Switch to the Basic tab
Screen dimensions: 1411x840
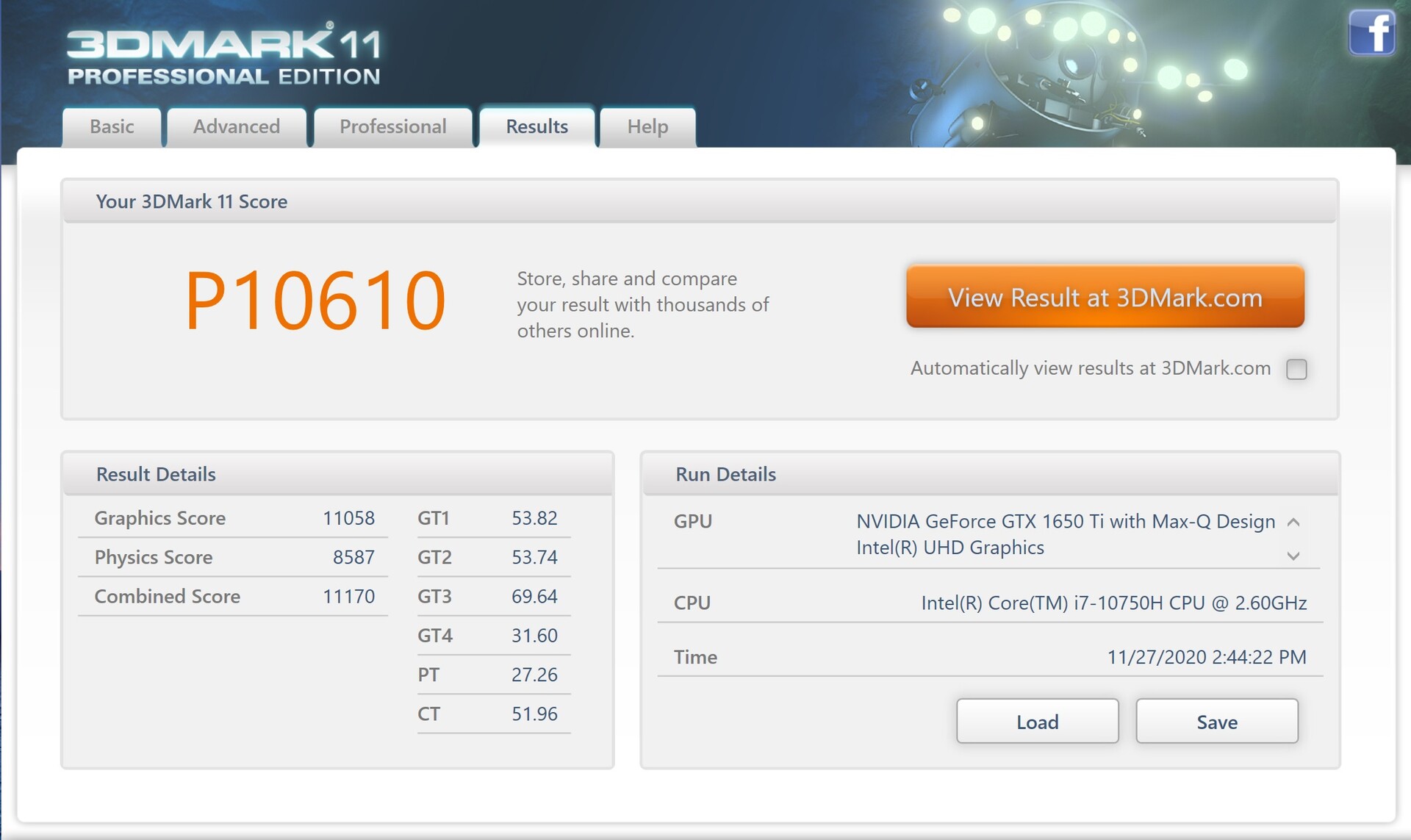click(x=112, y=126)
